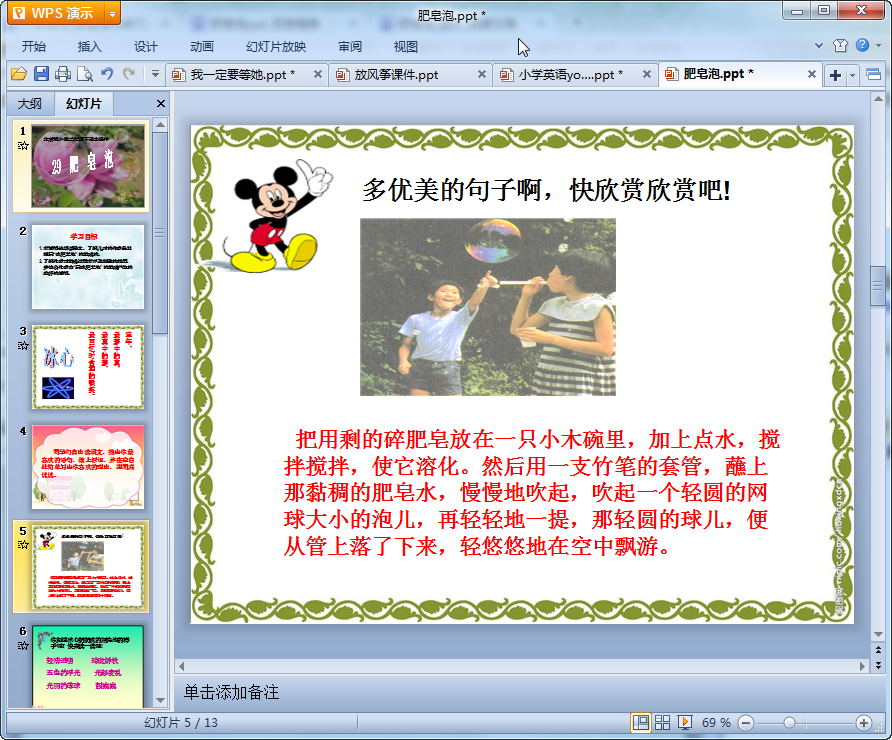The height and width of the screenshot is (740, 892).
Task: Click the horizontal scrollbar right arrow
Action: [862, 665]
